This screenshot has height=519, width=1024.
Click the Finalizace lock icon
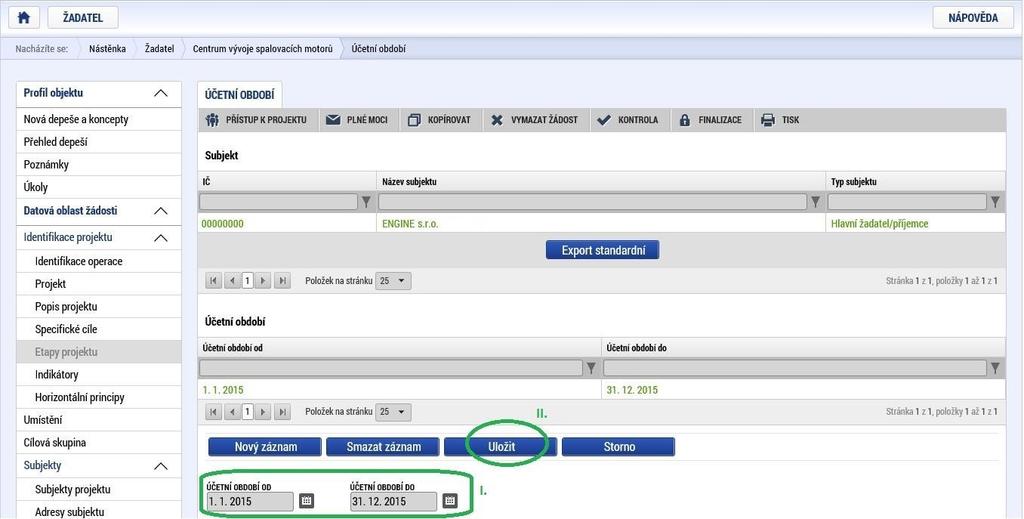(684, 120)
